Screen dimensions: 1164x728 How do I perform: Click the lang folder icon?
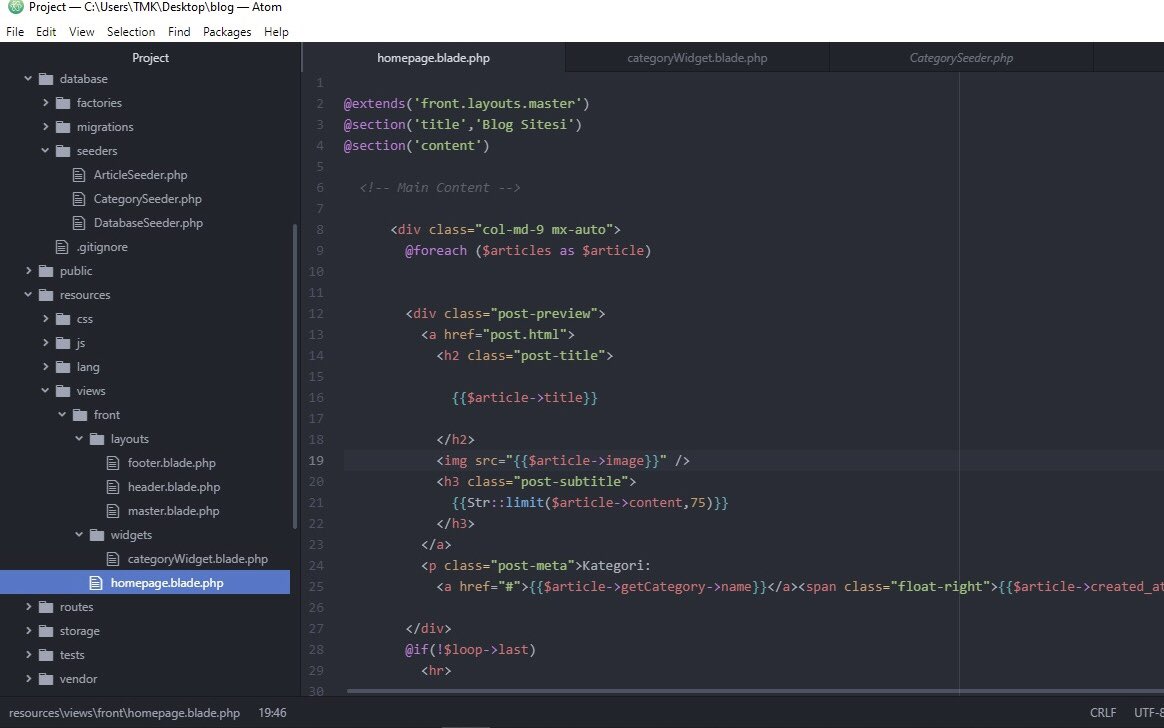pyautogui.click(x=63, y=367)
